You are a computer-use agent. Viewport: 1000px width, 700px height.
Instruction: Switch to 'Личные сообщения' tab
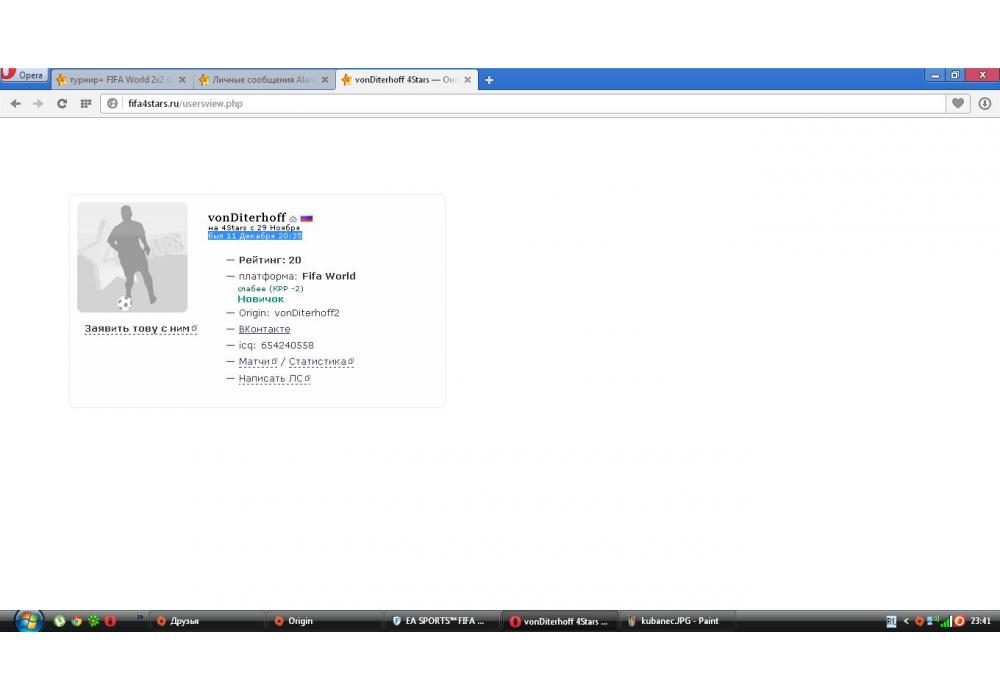[258, 80]
